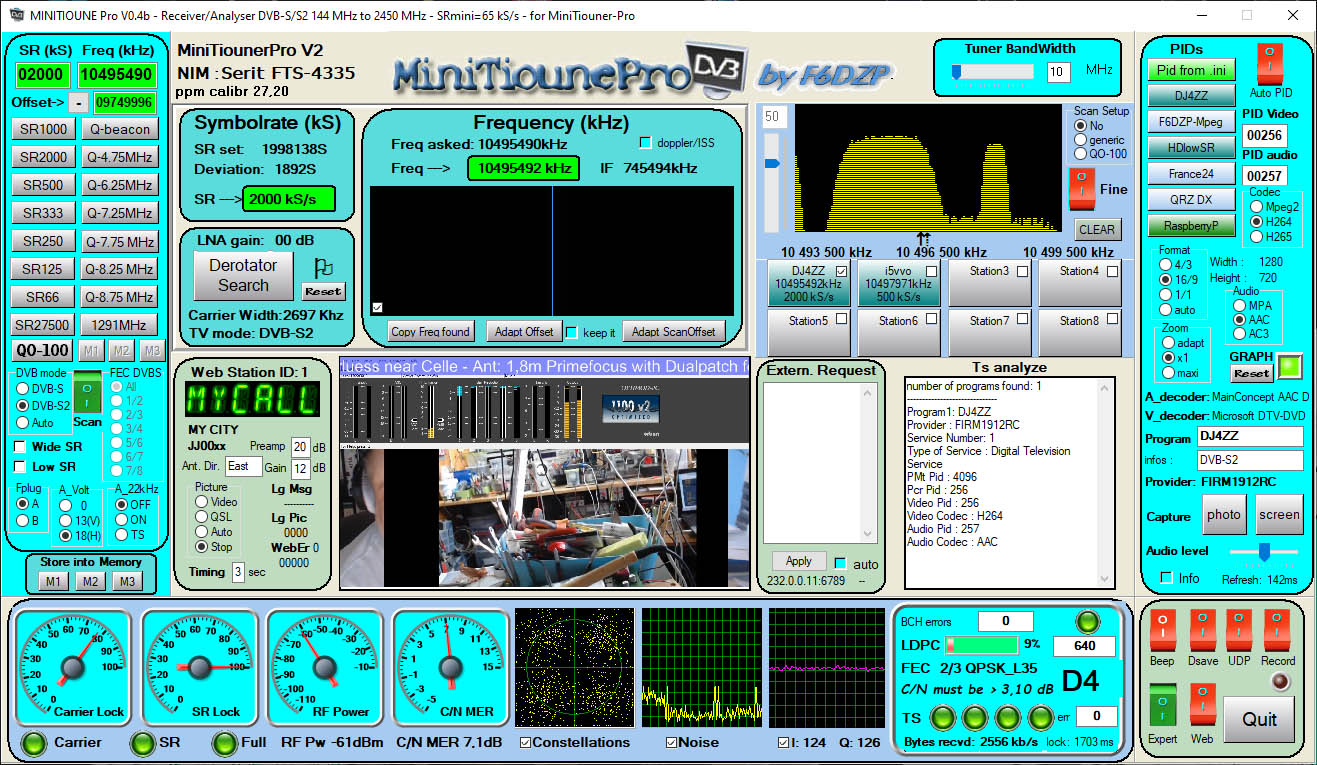This screenshot has height=765, width=1317.
Task: Toggle the red Web switch
Action: [x=1202, y=707]
